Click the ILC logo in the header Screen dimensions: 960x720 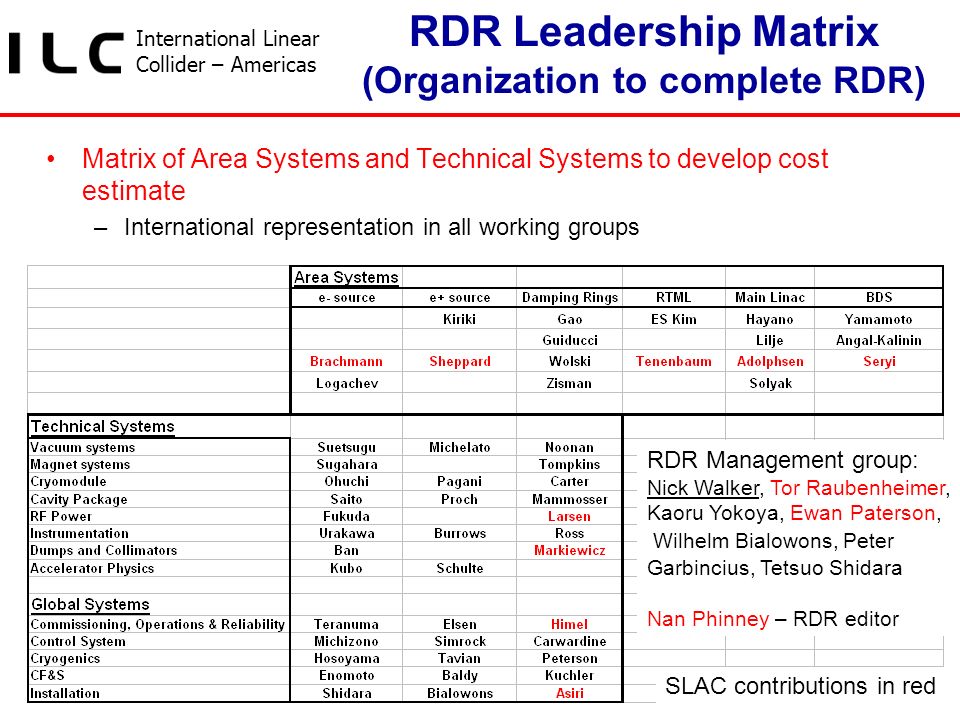point(66,54)
